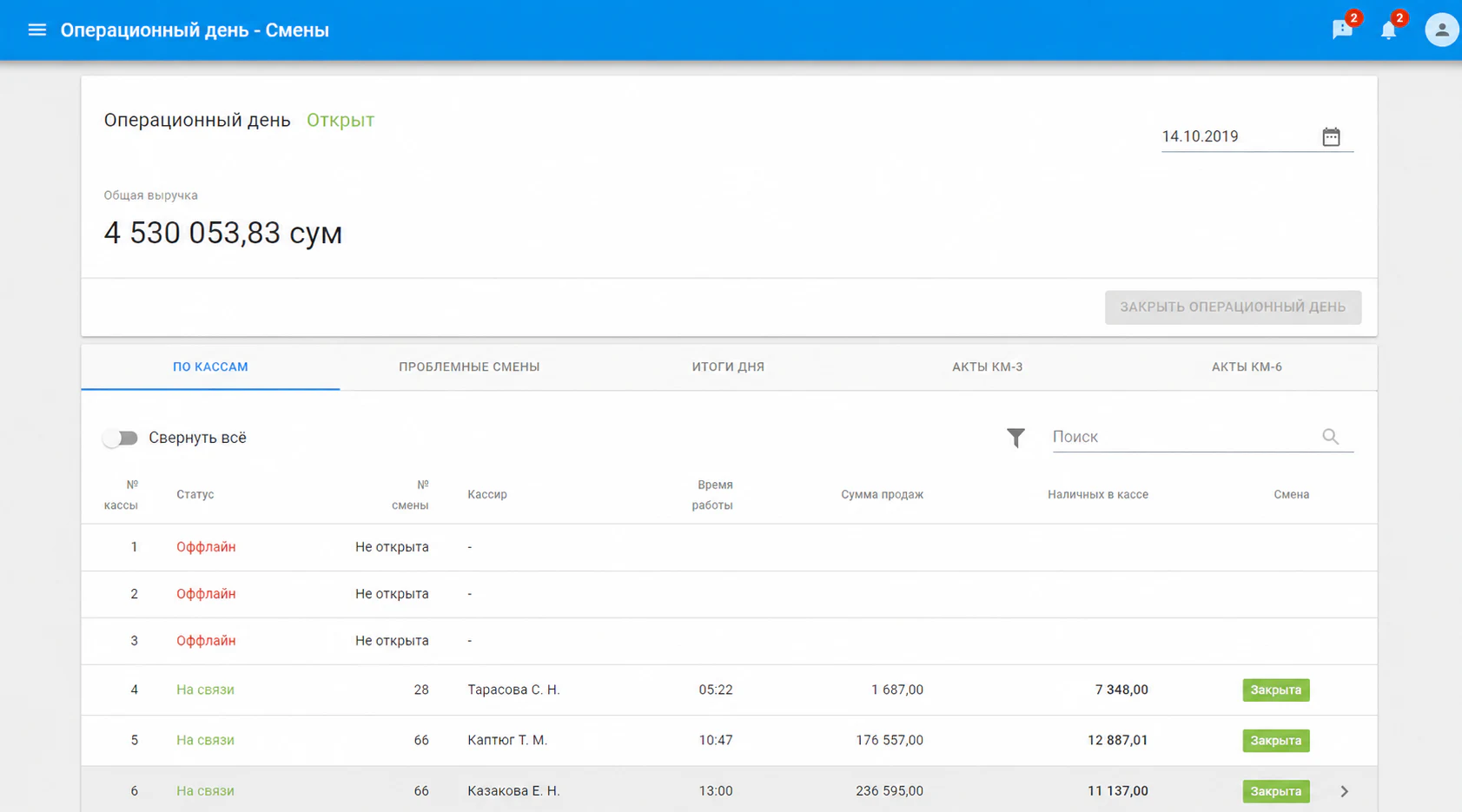Switch to the 'Проблемные смены' tab

pos(469,366)
